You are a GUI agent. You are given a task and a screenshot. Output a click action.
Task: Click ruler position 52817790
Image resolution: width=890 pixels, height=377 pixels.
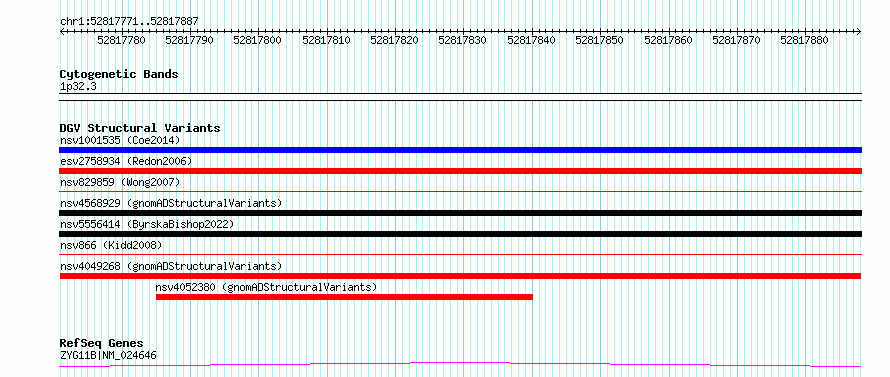pos(190,40)
